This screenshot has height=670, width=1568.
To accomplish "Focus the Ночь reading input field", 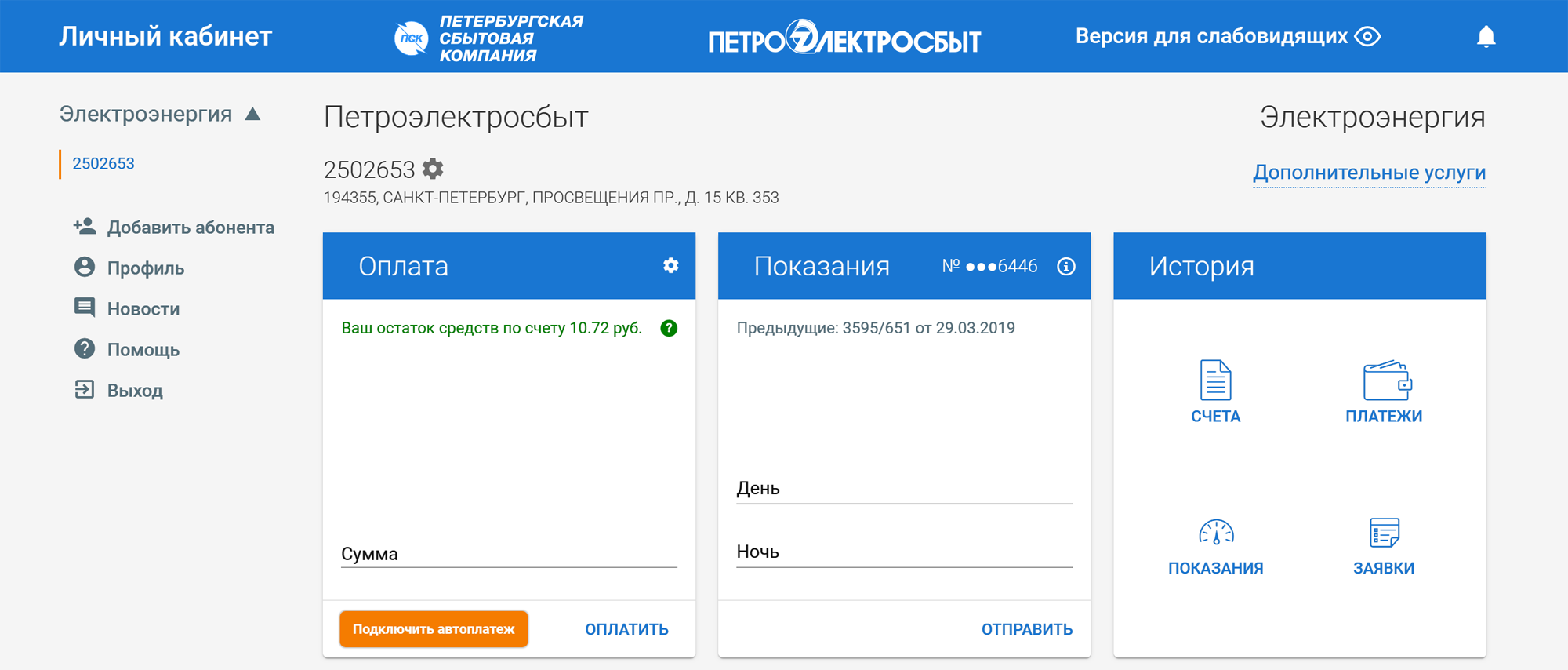I will click(904, 552).
